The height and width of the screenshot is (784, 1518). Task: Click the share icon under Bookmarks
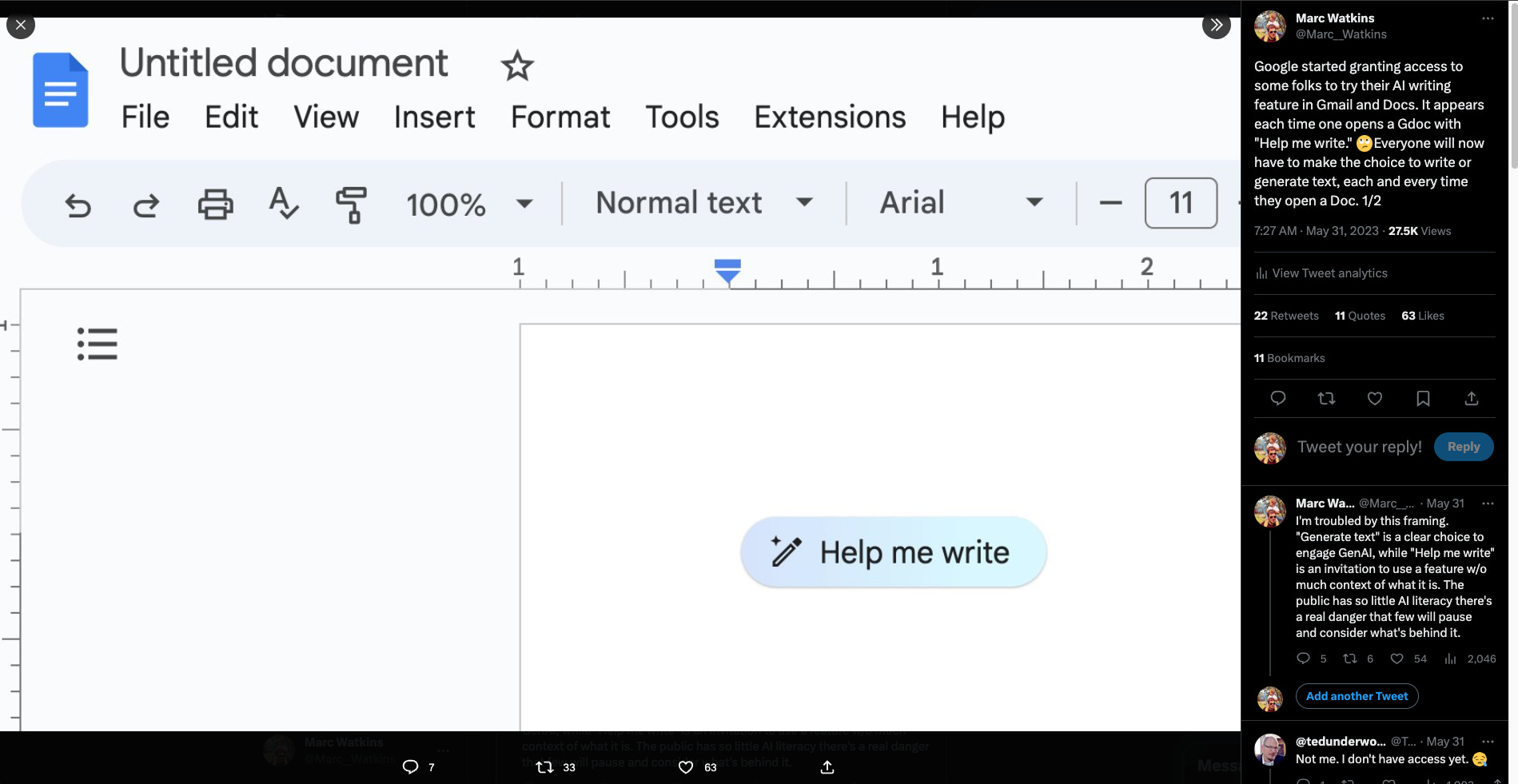1472,398
